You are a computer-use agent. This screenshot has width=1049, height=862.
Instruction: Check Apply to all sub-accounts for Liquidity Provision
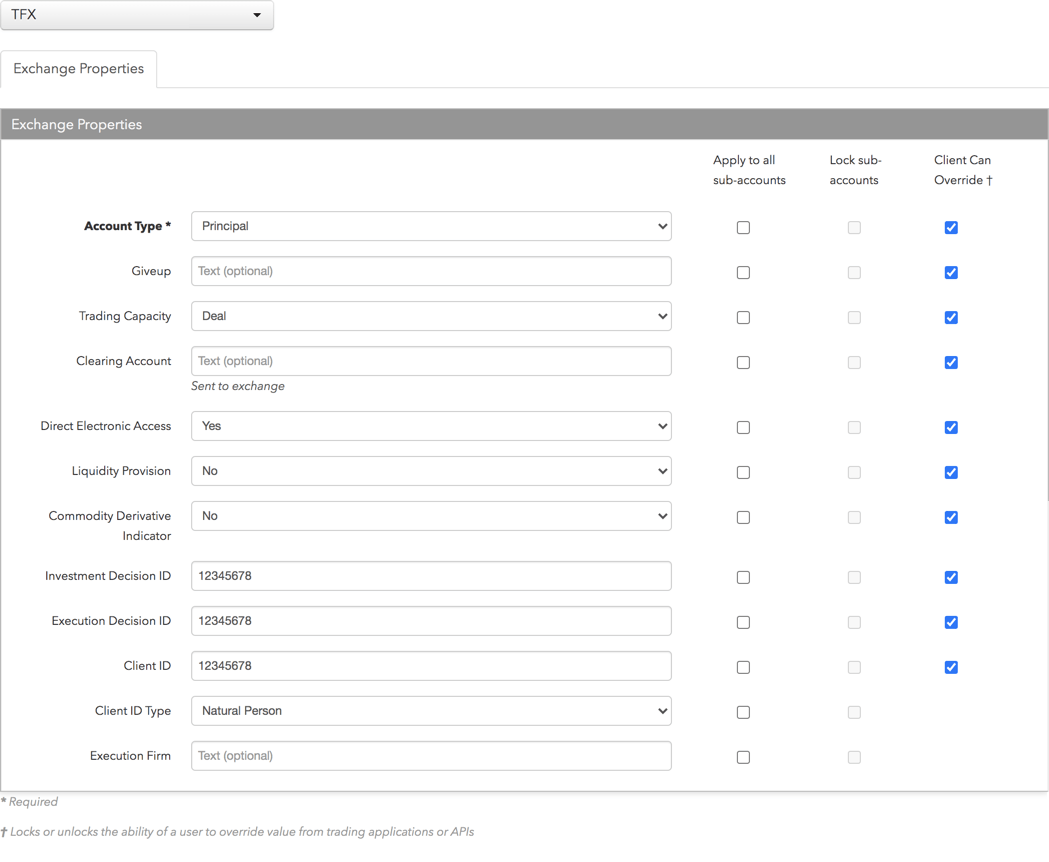(x=743, y=472)
